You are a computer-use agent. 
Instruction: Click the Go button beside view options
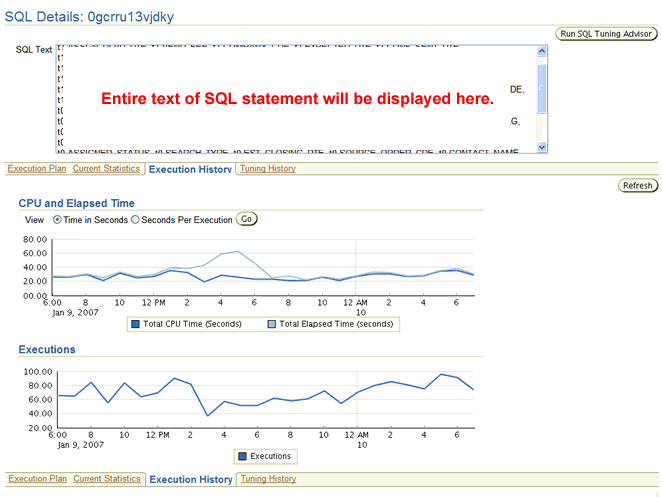[x=246, y=219]
